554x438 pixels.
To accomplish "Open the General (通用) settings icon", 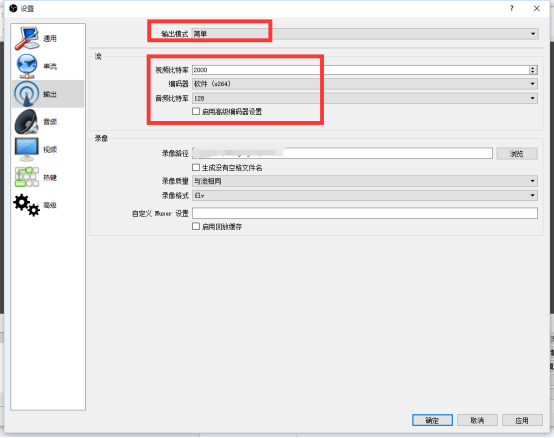I will click(27, 38).
